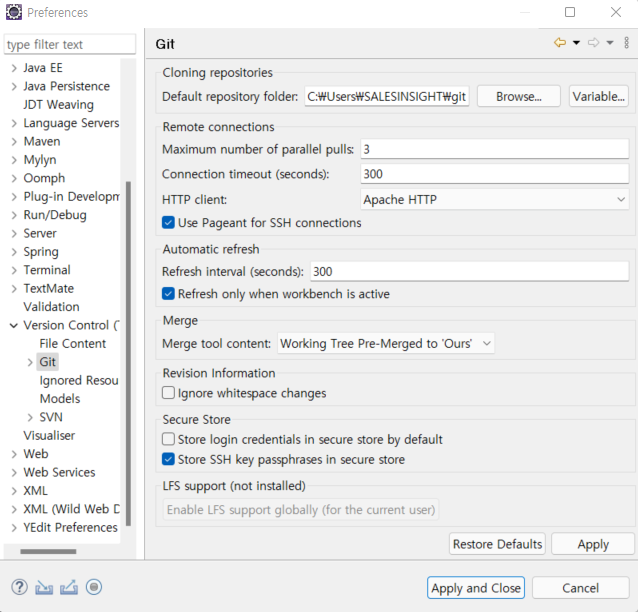
Task: Expand the Web Services tree node
Action: tap(14, 472)
